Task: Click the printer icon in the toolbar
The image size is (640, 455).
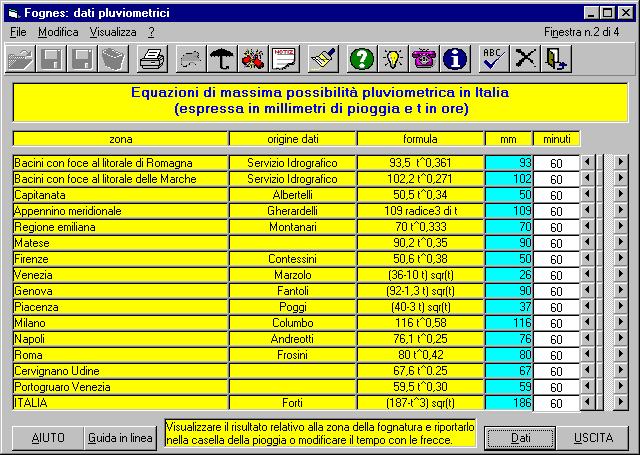Action: pos(152,59)
